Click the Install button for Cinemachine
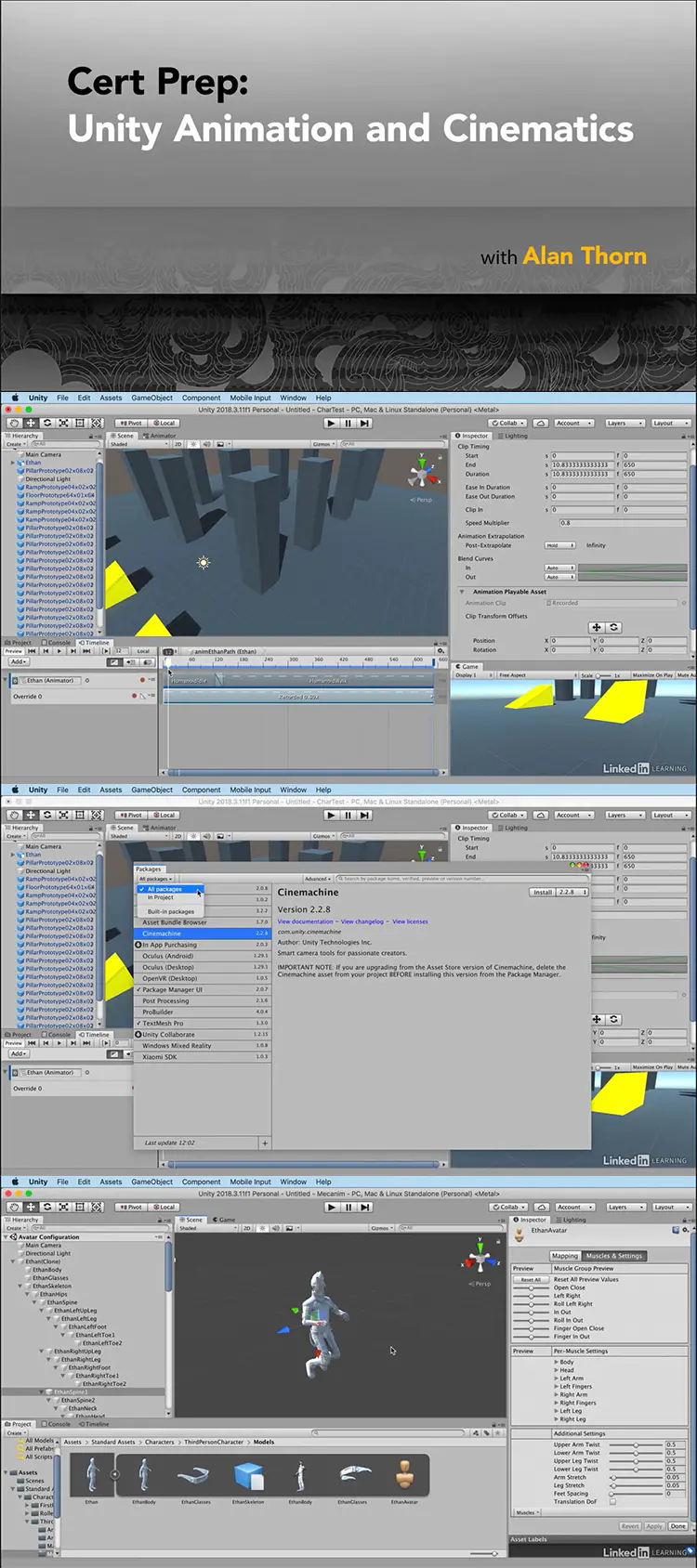The height and width of the screenshot is (1568, 697). (543, 892)
